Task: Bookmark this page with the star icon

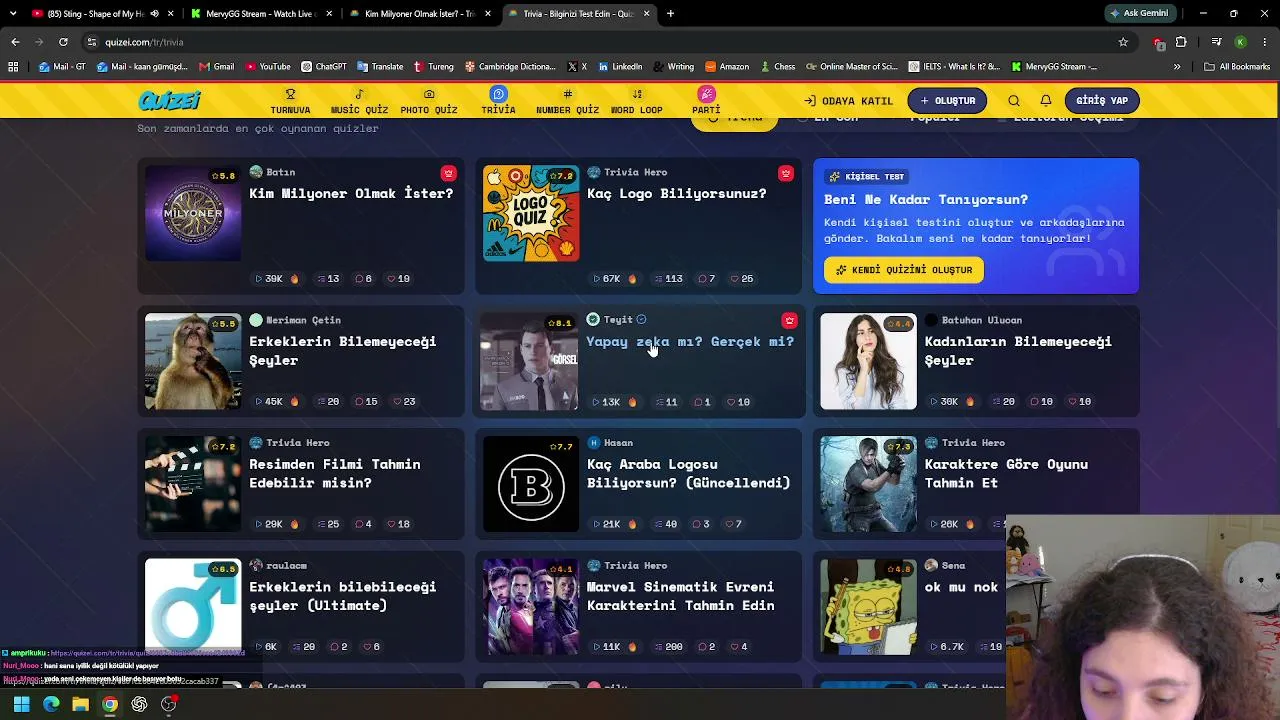Action: pos(1123,42)
